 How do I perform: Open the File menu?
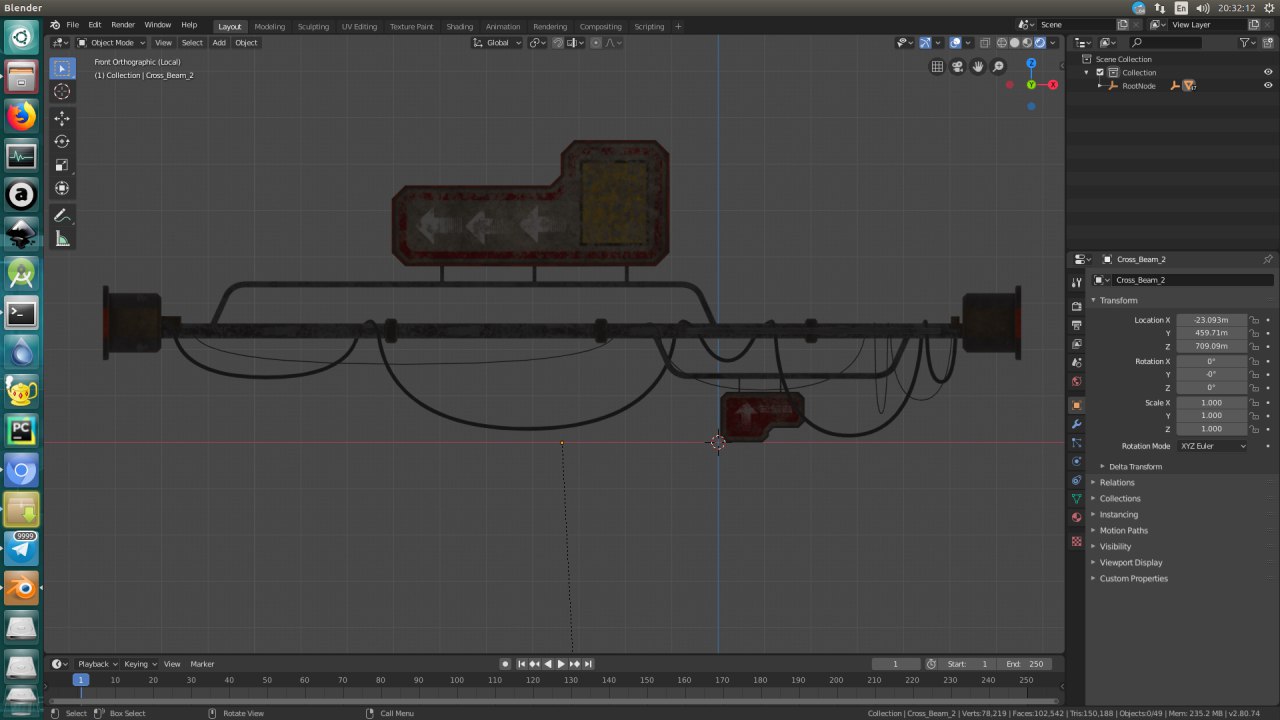72,25
